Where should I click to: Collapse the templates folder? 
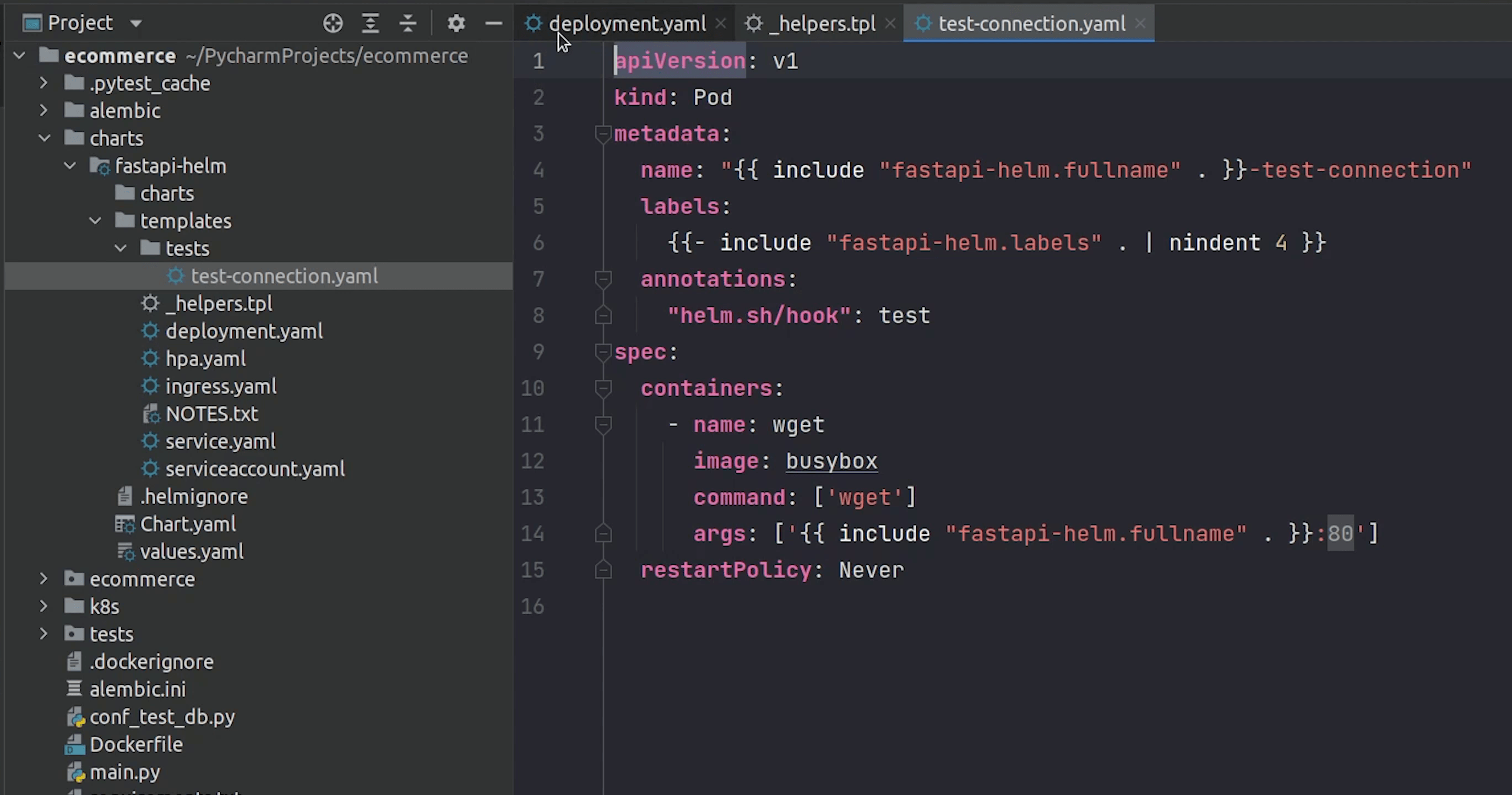coord(96,221)
